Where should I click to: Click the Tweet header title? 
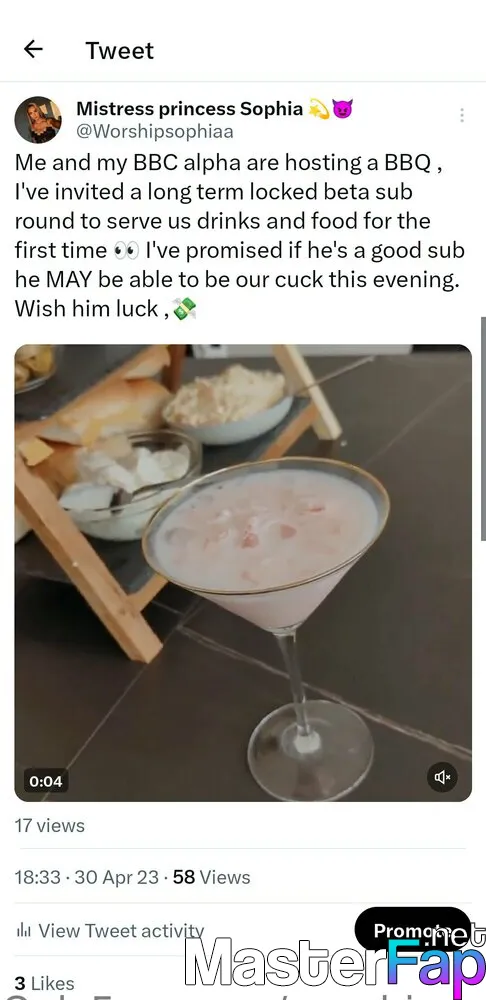click(120, 50)
